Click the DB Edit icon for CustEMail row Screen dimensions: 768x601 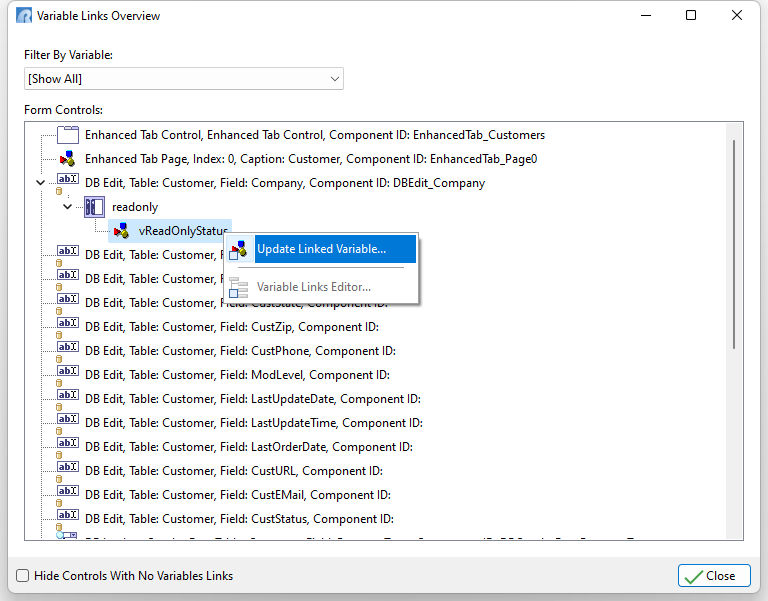(x=67, y=495)
